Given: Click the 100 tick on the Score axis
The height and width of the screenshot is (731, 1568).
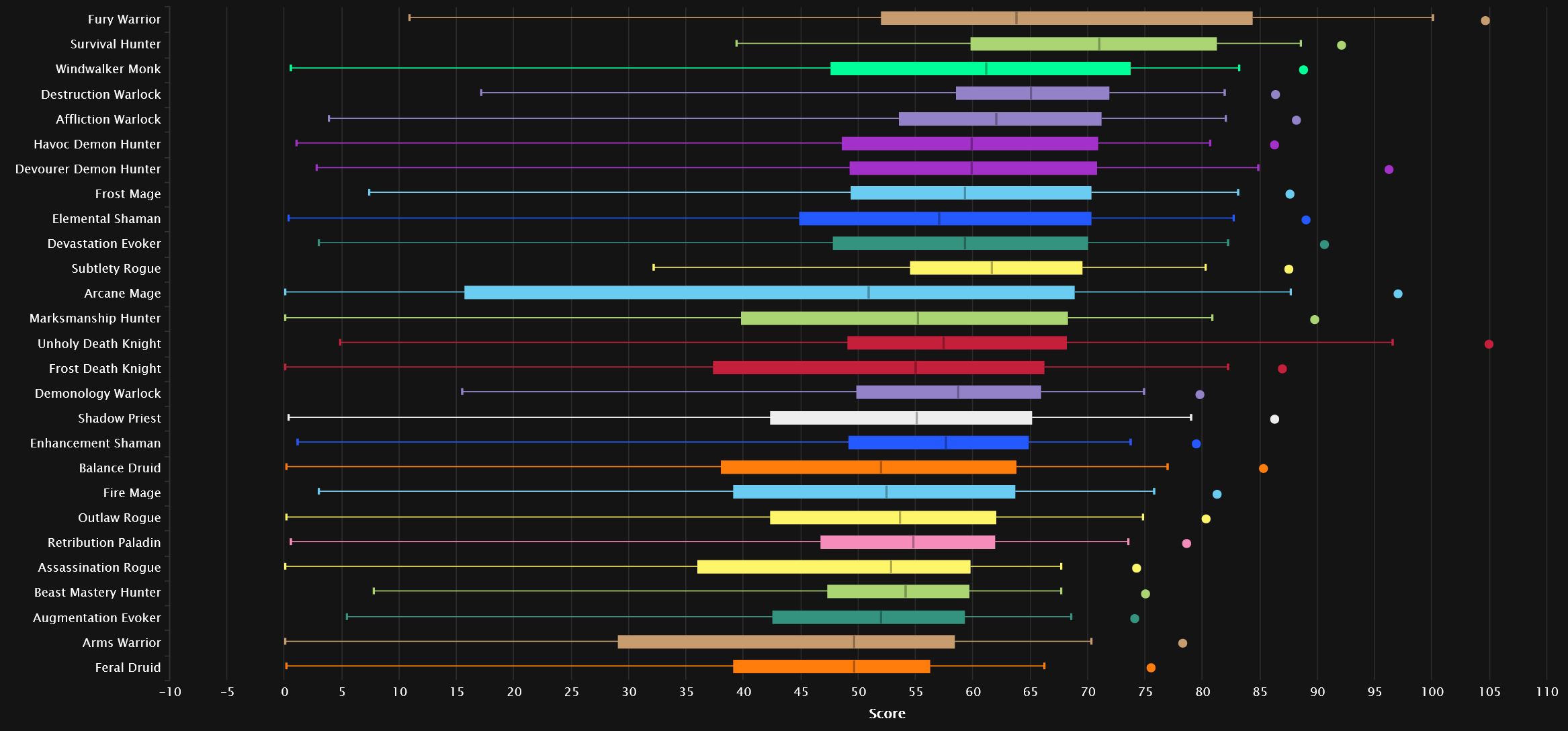Looking at the screenshot, I should coord(1432,692).
